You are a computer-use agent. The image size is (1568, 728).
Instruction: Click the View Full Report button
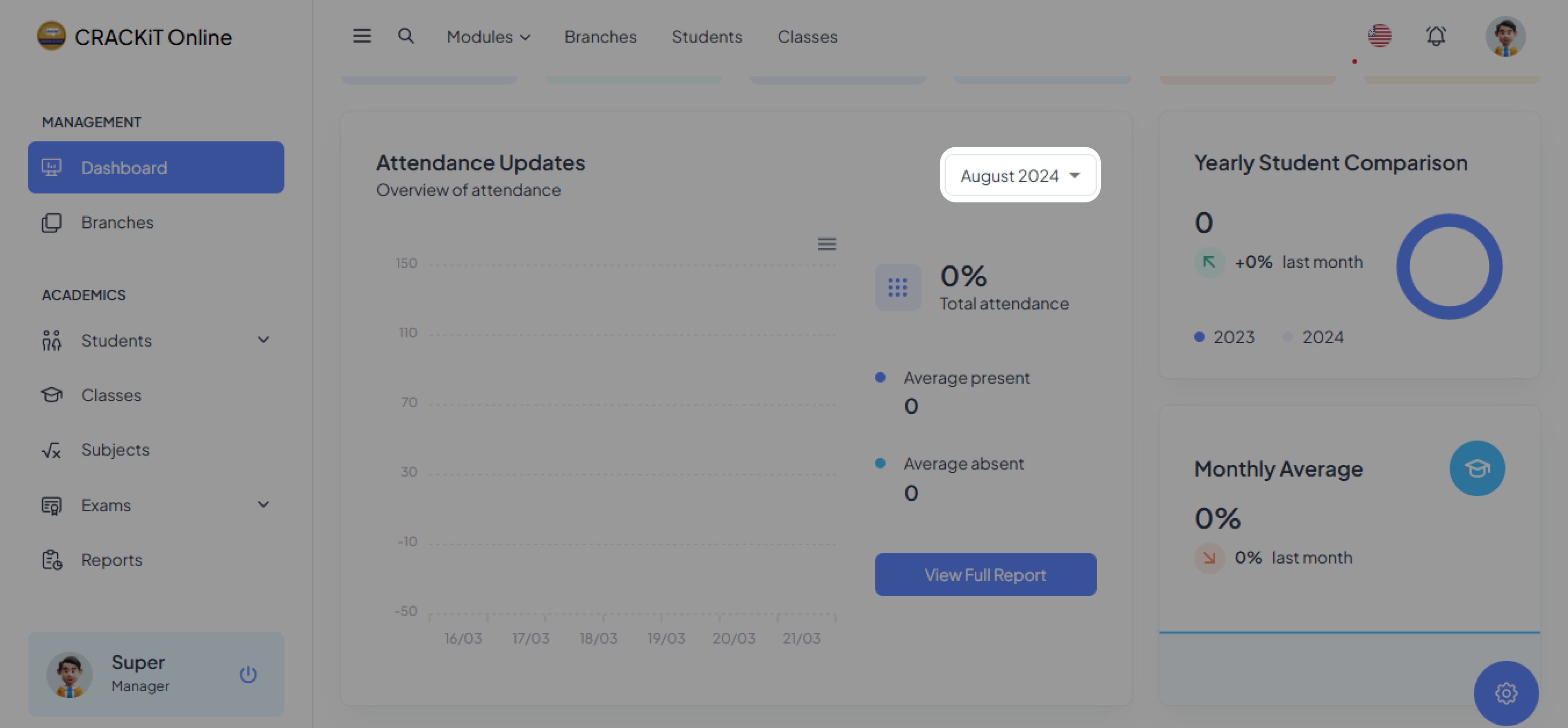point(985,574)
